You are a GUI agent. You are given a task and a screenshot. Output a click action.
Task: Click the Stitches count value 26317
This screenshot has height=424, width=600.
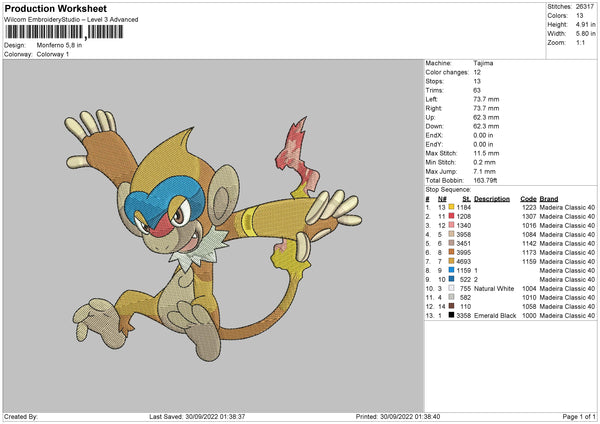585,8
